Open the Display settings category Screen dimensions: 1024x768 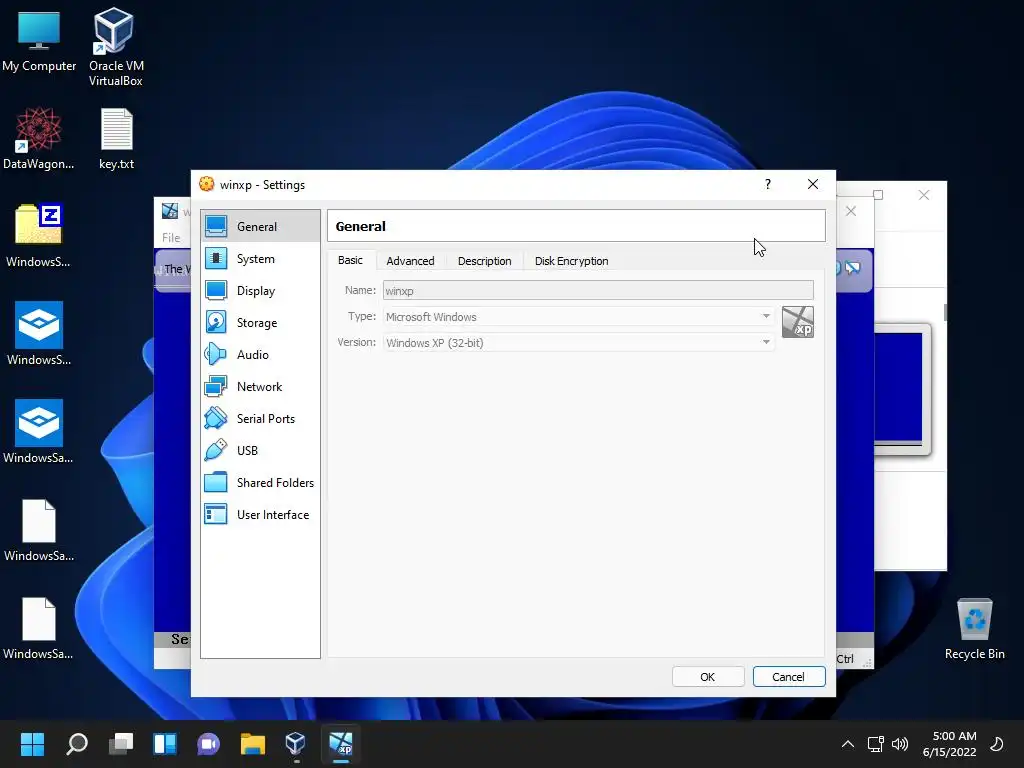pyautogui.click(x=260, y=291)
